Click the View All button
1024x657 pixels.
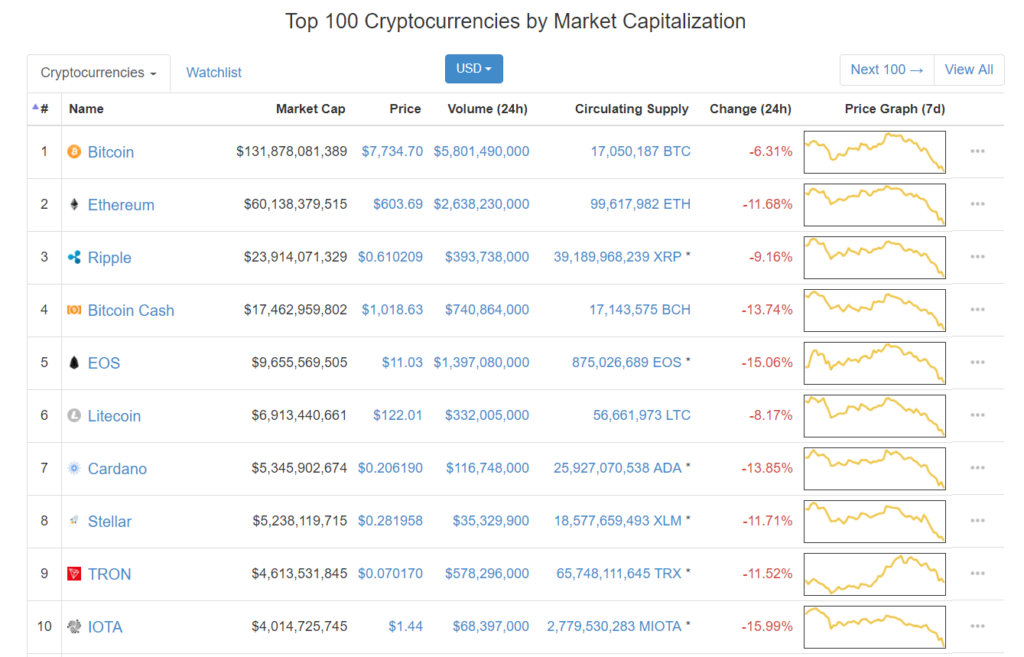pyautogui.click(x=969, y=70)
